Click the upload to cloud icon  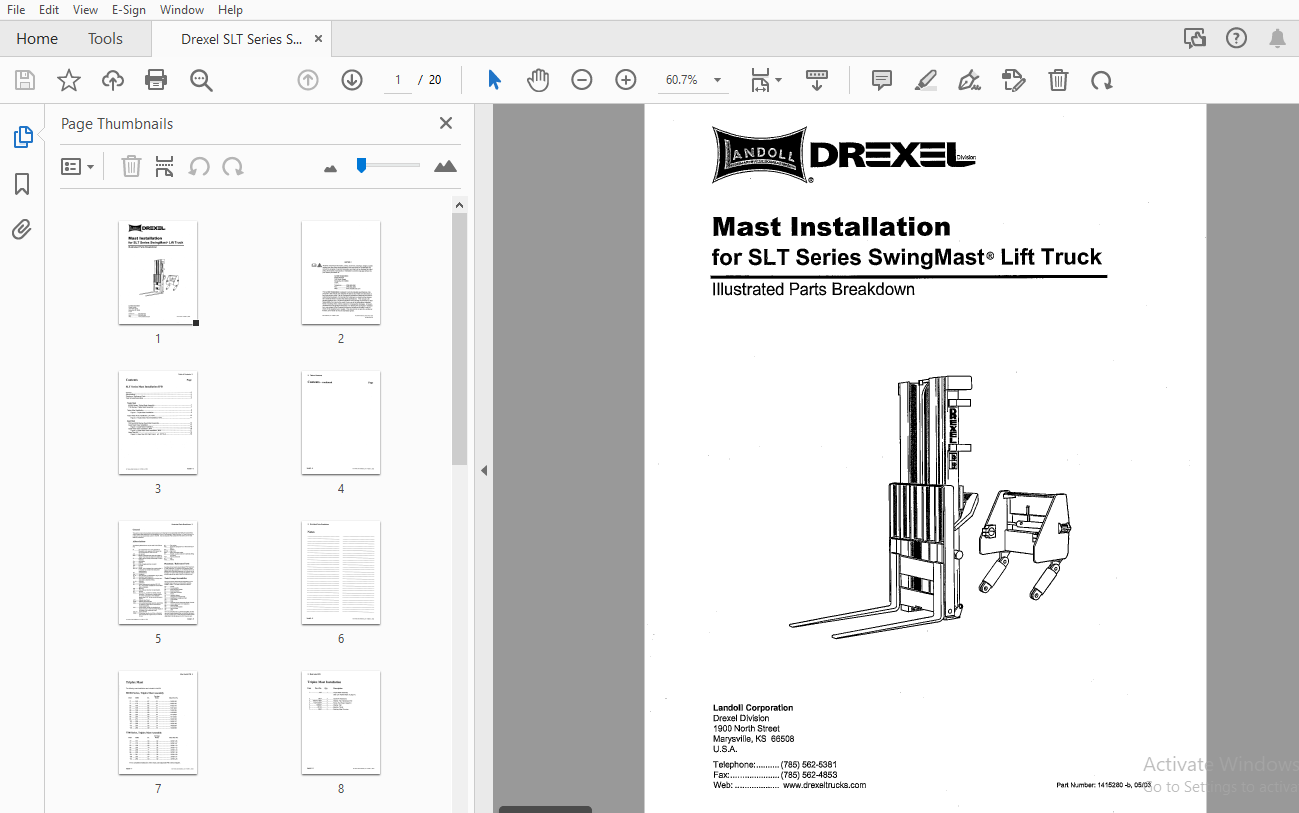pos(113,80)
